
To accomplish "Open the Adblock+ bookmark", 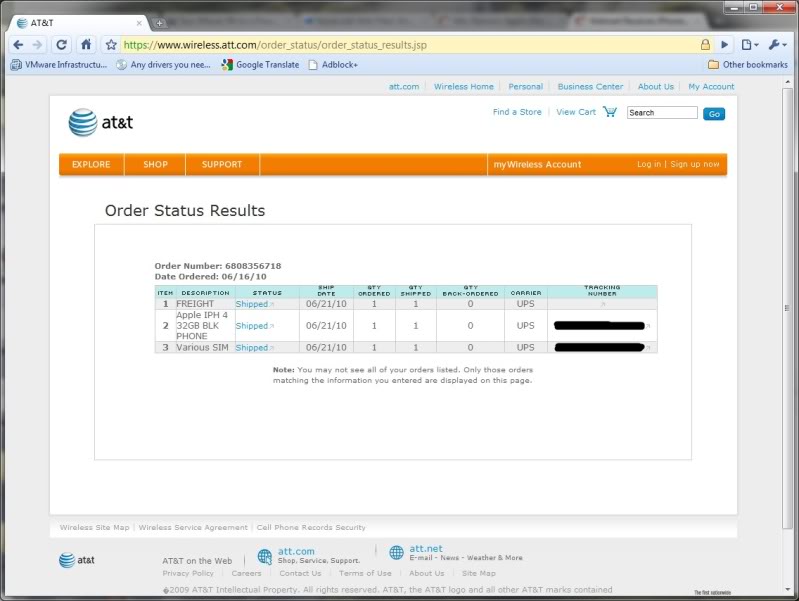I will 333,65.
